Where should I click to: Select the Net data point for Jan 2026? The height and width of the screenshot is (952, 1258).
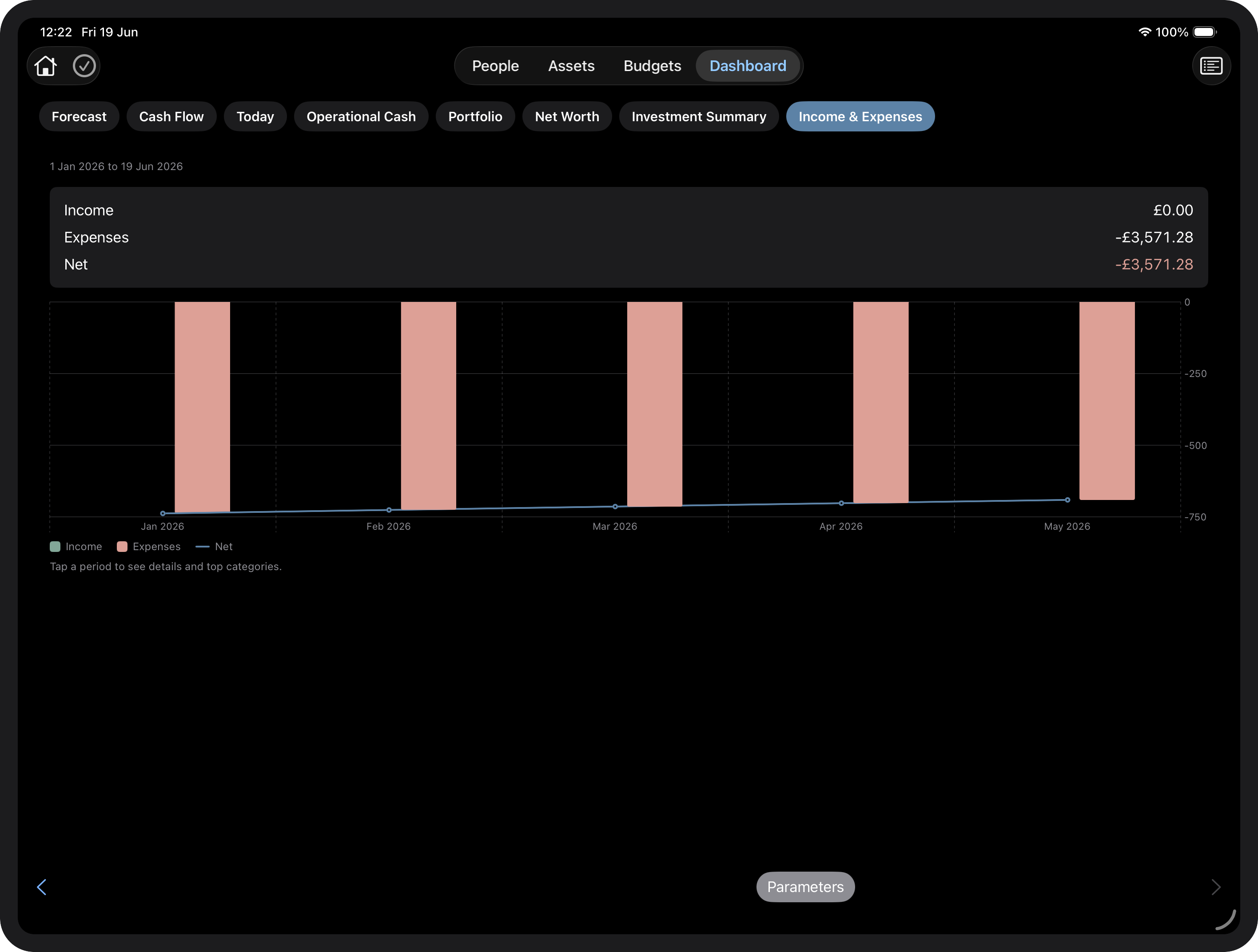coord(163,513)
